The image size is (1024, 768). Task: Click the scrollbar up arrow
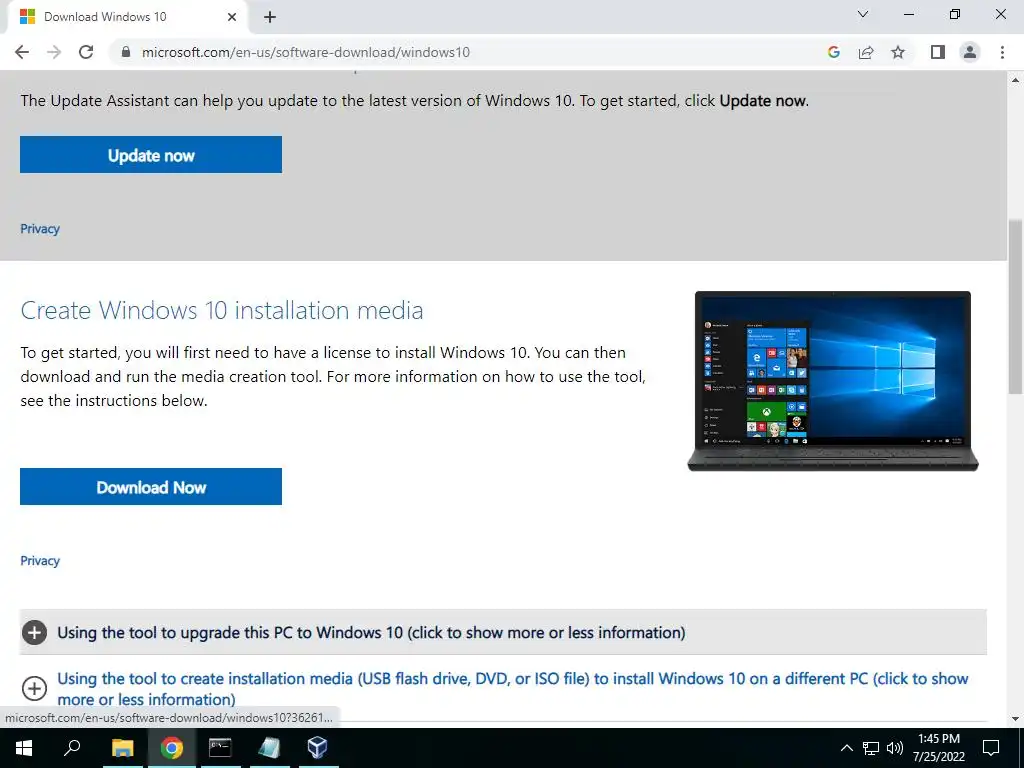pos(1015,80)
